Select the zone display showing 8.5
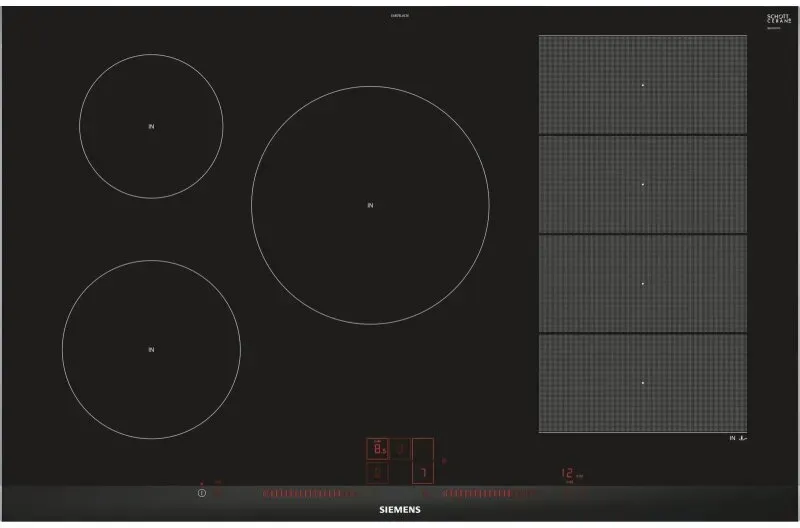800x528 pixels. (x=378, y=449)
